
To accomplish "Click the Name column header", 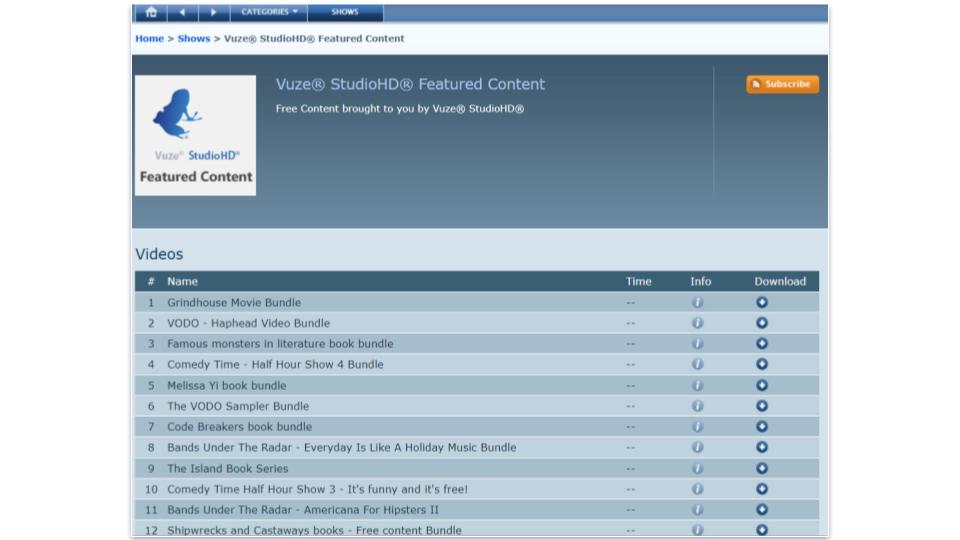I will click(x=182, y=282).
